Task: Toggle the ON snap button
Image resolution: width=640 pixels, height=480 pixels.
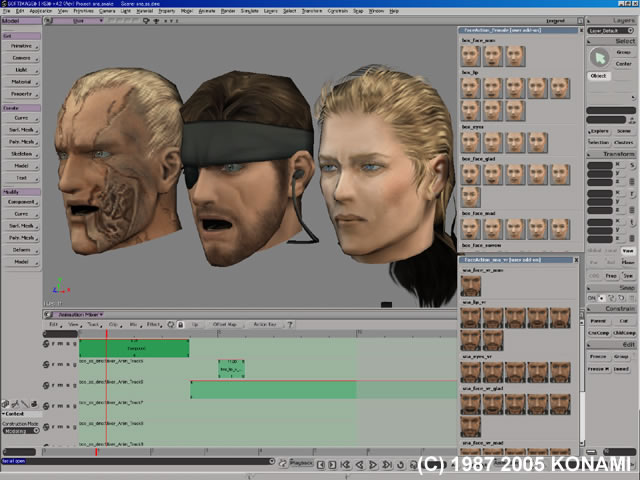Action: click(x=591, y=298)
